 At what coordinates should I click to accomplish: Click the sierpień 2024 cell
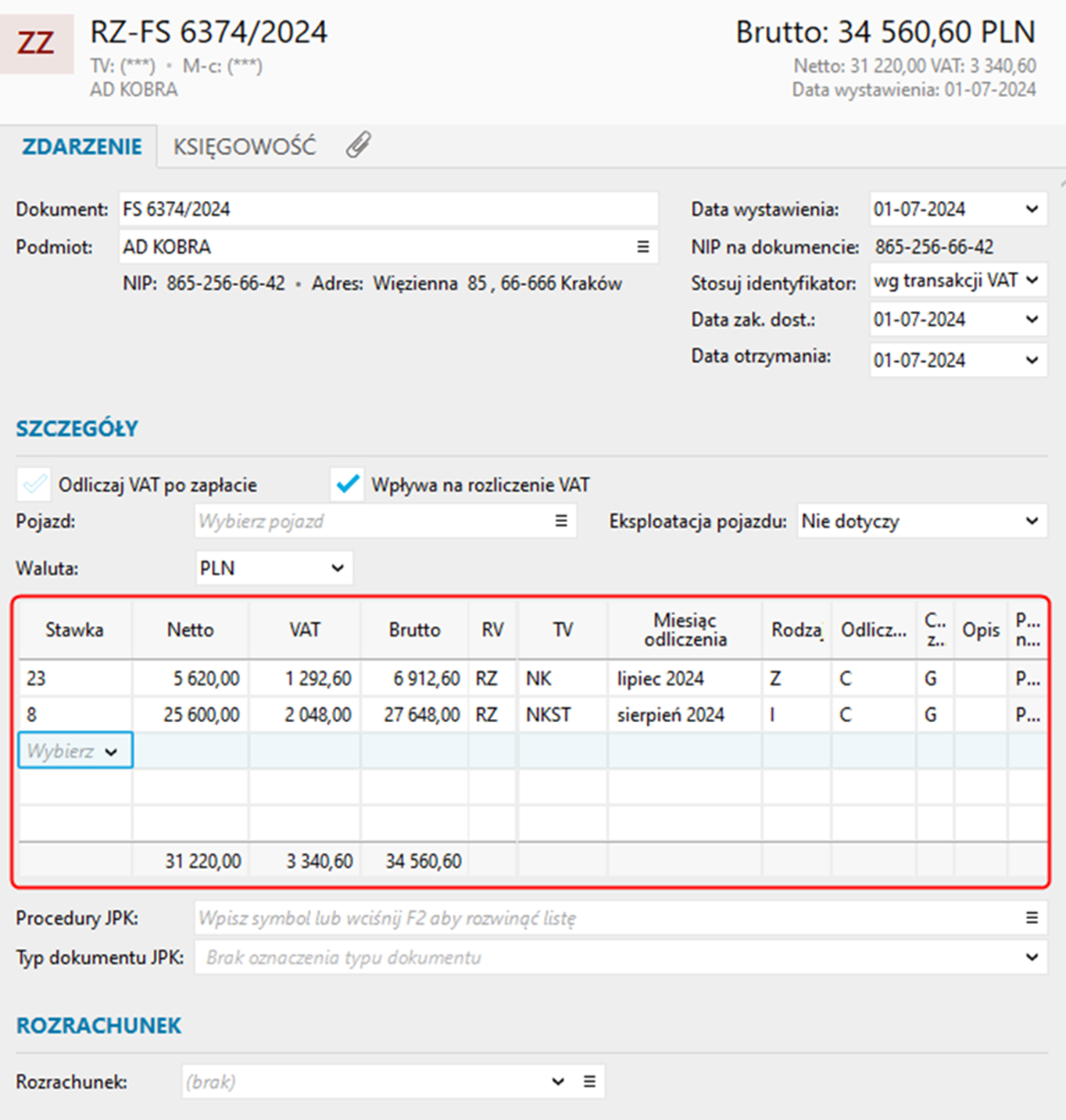pos(685,714)
